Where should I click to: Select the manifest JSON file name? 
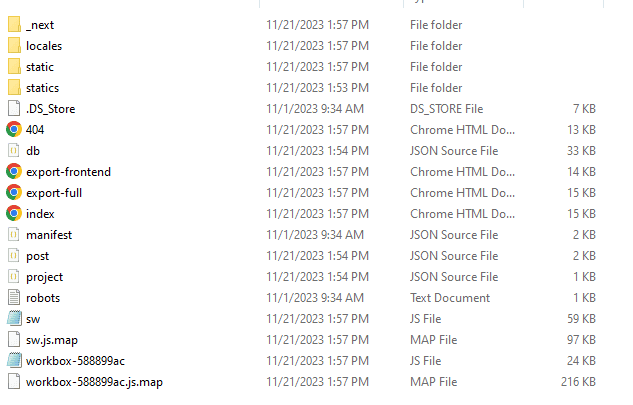tap(49, 235)
